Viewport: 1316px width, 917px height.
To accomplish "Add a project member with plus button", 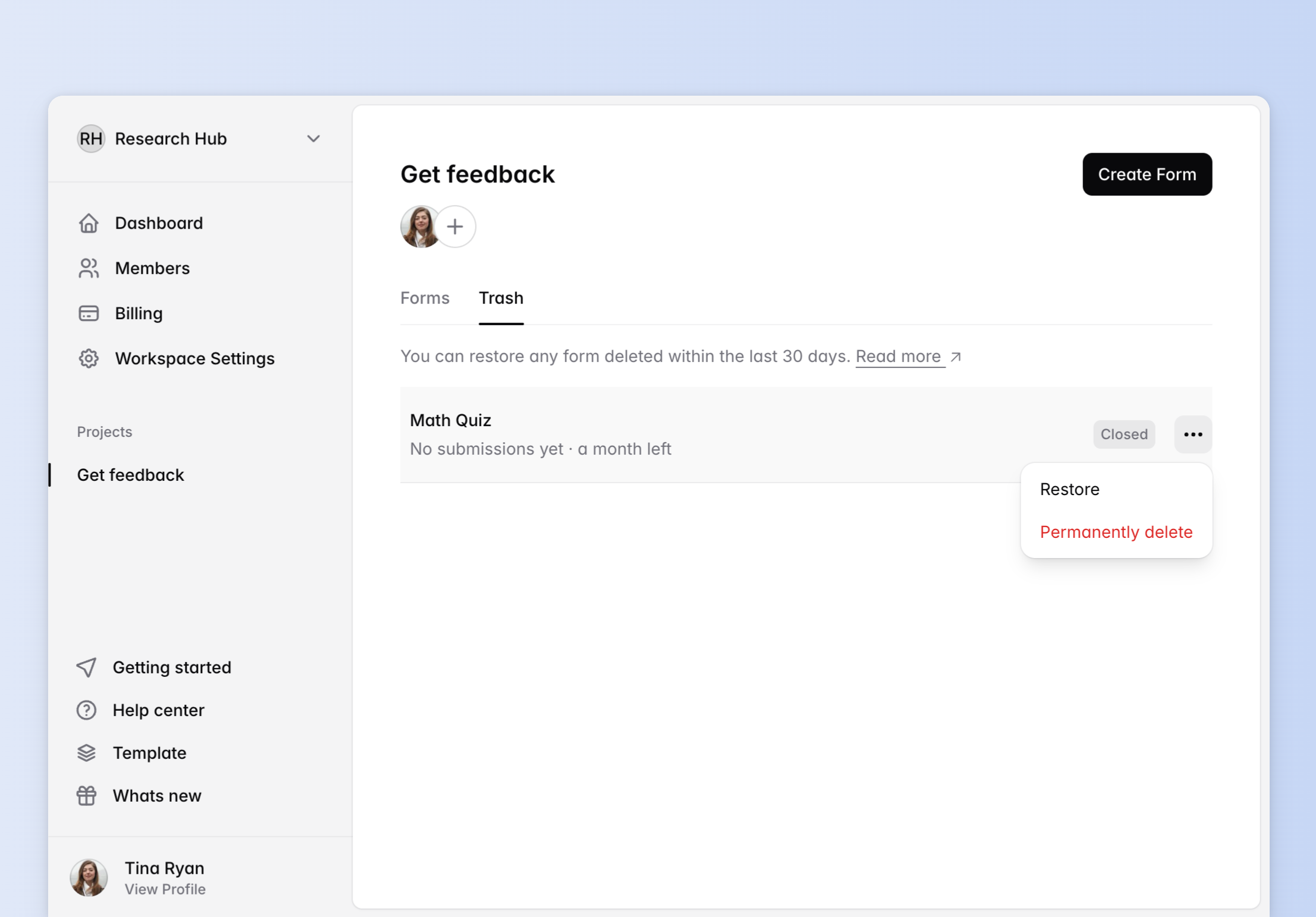I will point(455,226).
